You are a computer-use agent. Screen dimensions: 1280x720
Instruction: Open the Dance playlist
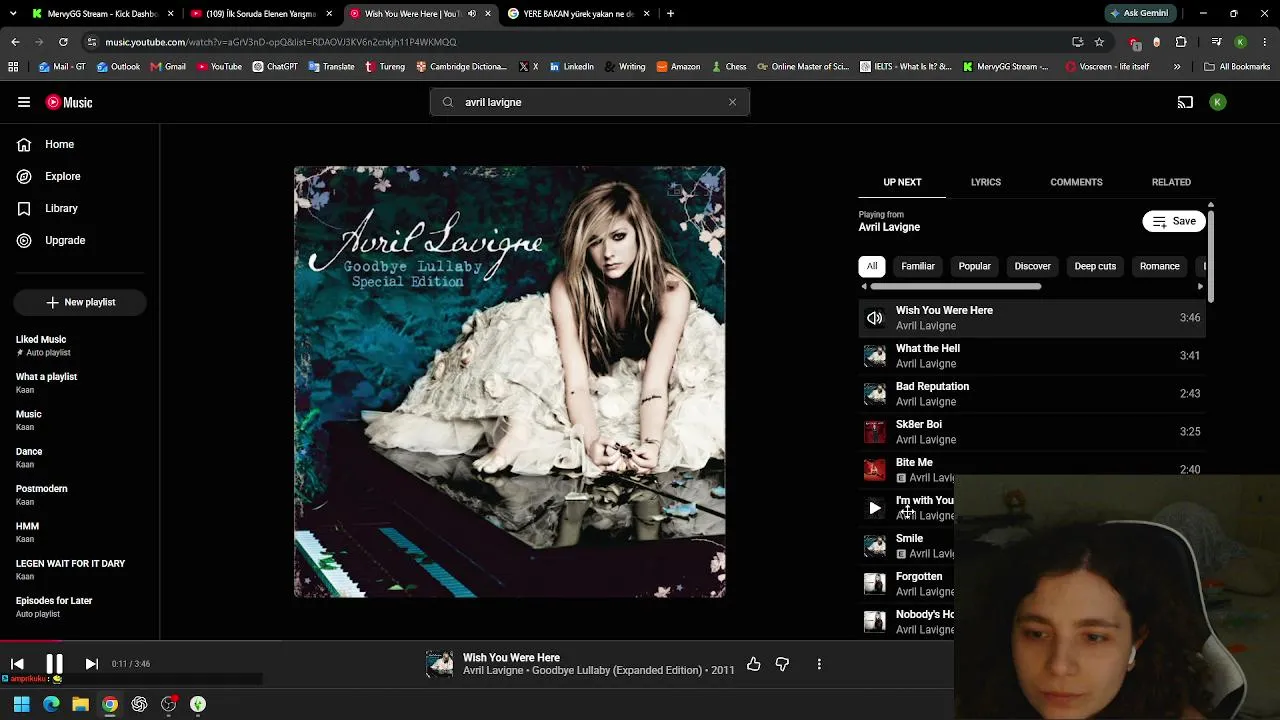click(x=80, y=457)
